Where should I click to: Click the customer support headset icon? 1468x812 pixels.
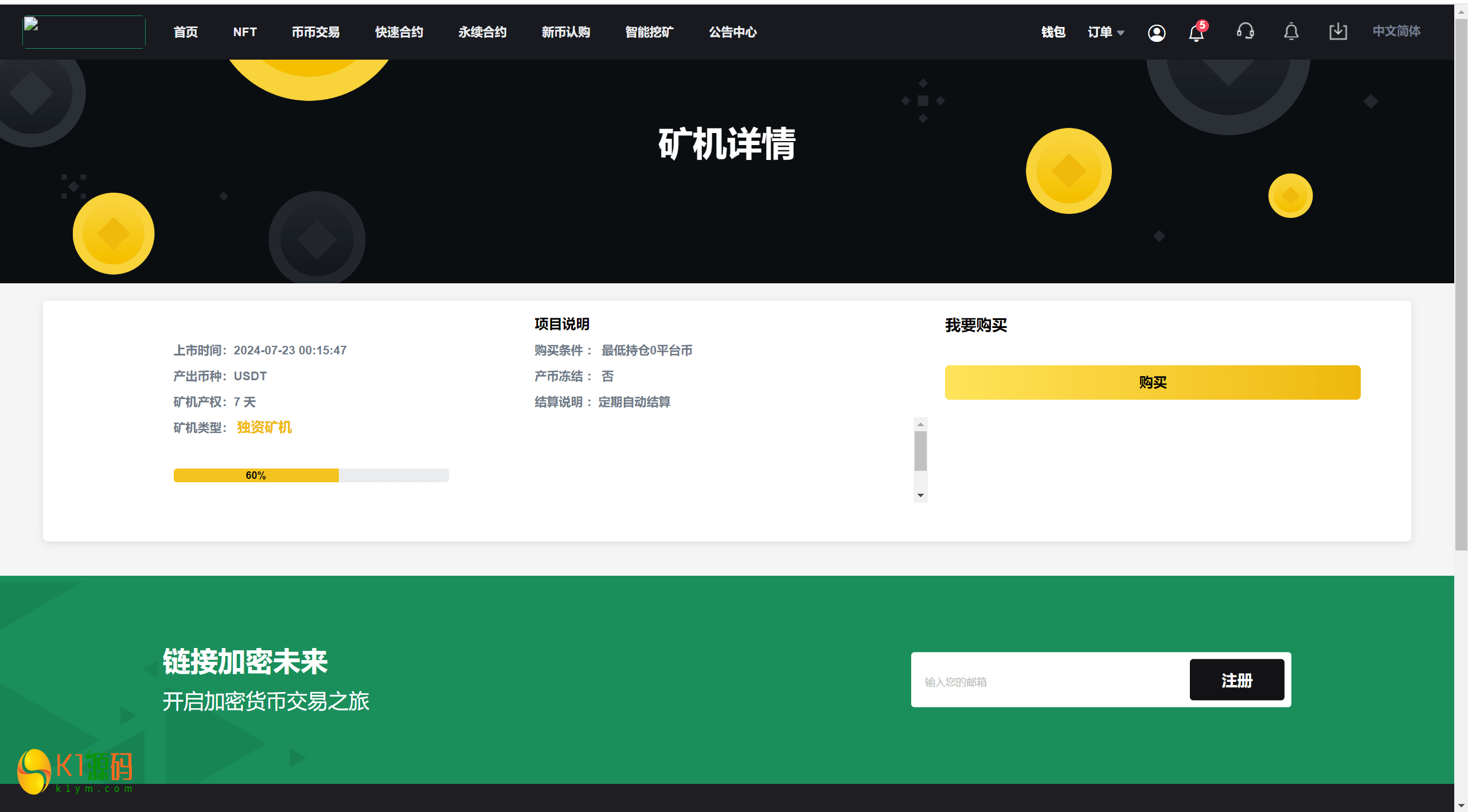(x=1245, y=32)
